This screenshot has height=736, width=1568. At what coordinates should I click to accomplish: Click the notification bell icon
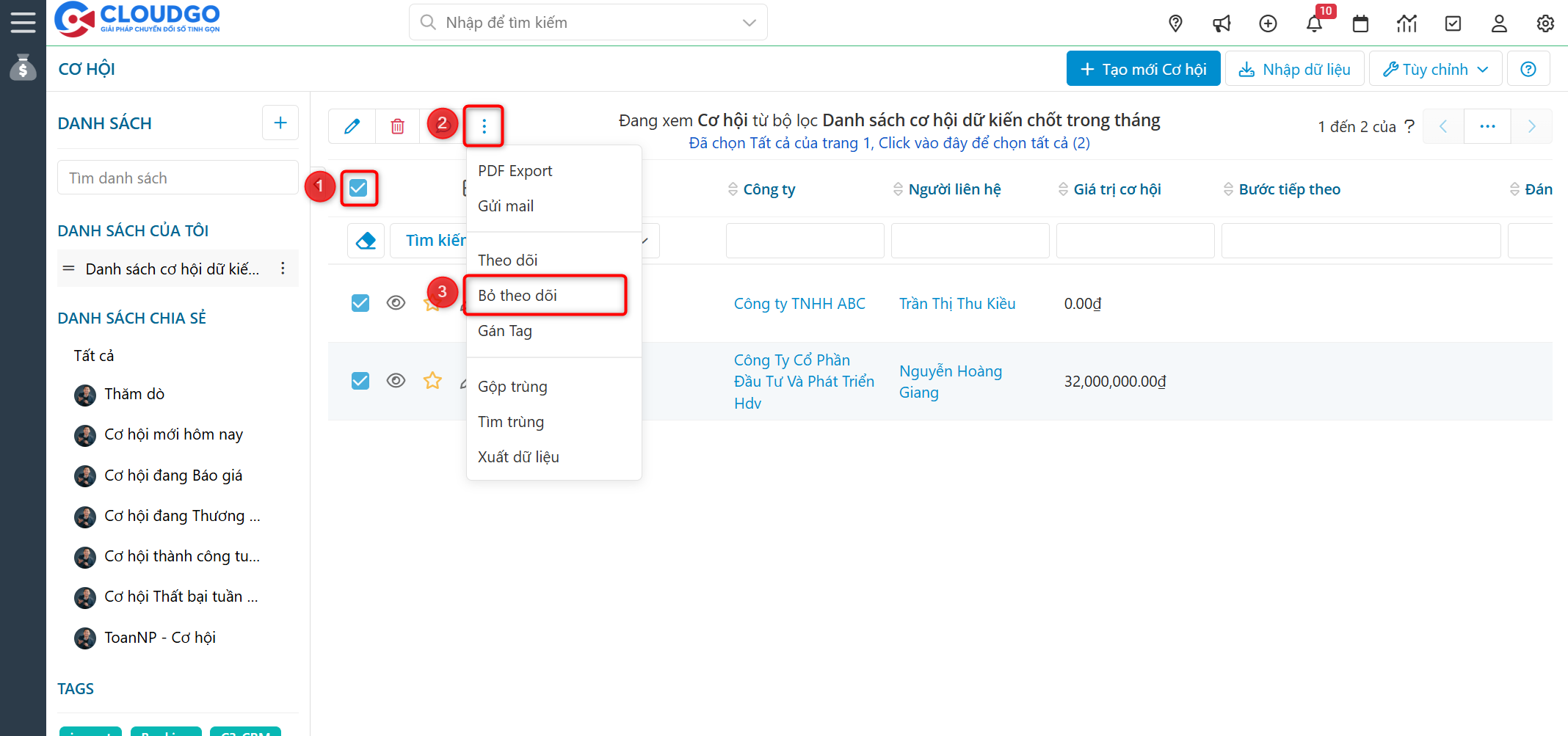pos(1314,23)
